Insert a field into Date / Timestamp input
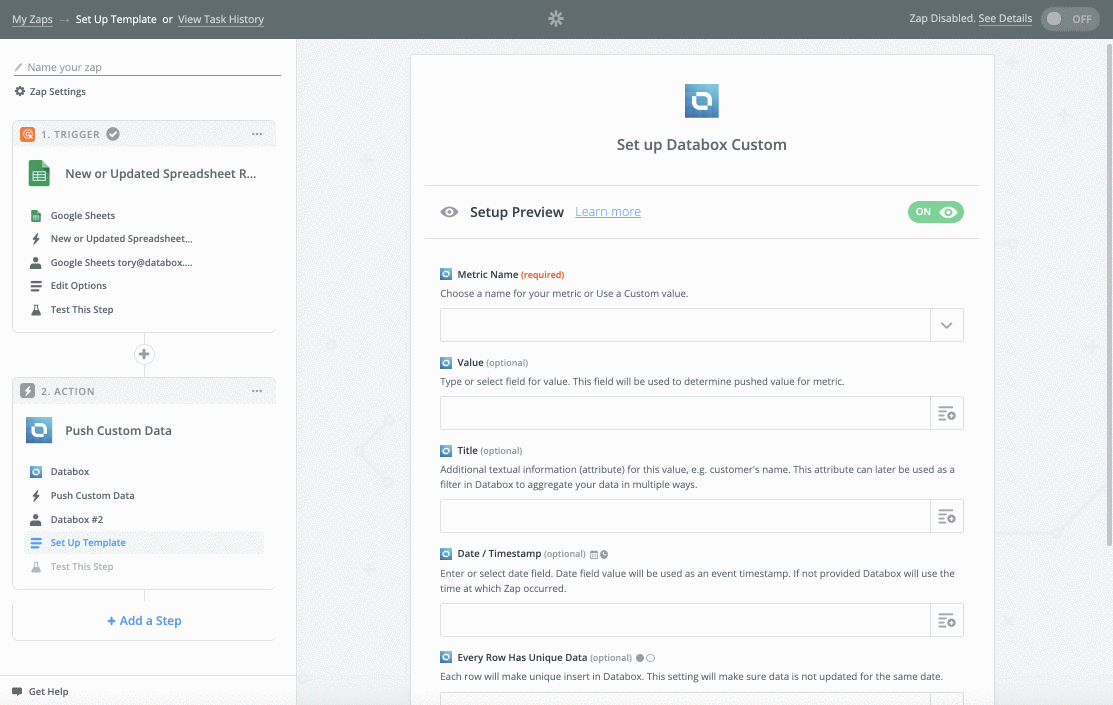Image resolution: width=1113 pixels, height=705 pixels. click(x=947, y=621)
